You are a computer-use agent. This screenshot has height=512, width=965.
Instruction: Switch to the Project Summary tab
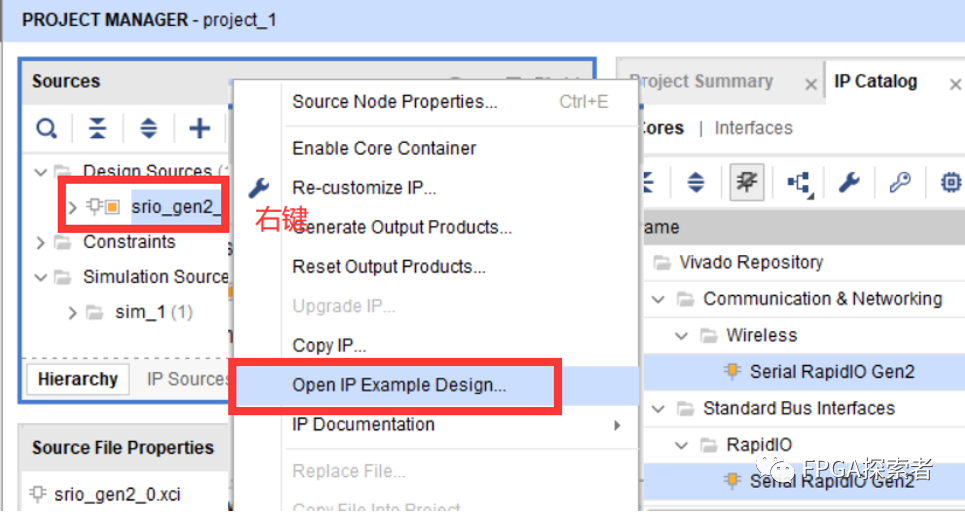[701, 81]
